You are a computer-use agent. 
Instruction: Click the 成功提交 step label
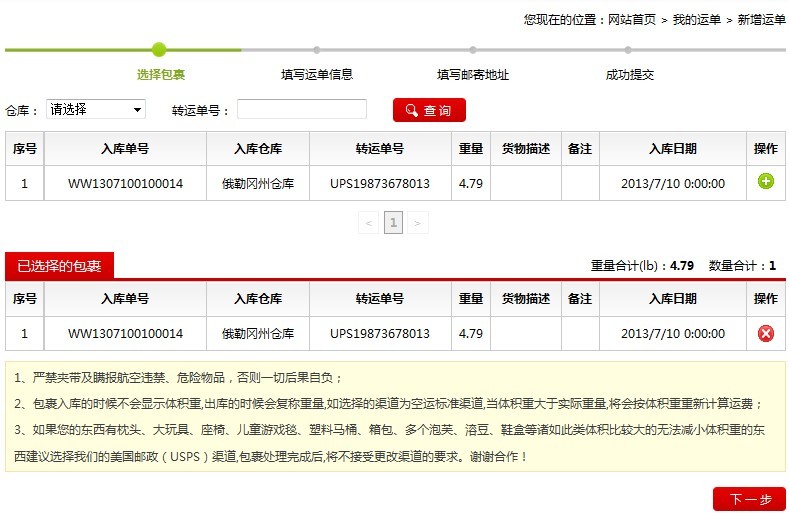pyautogui.click(x=630, y=74)
